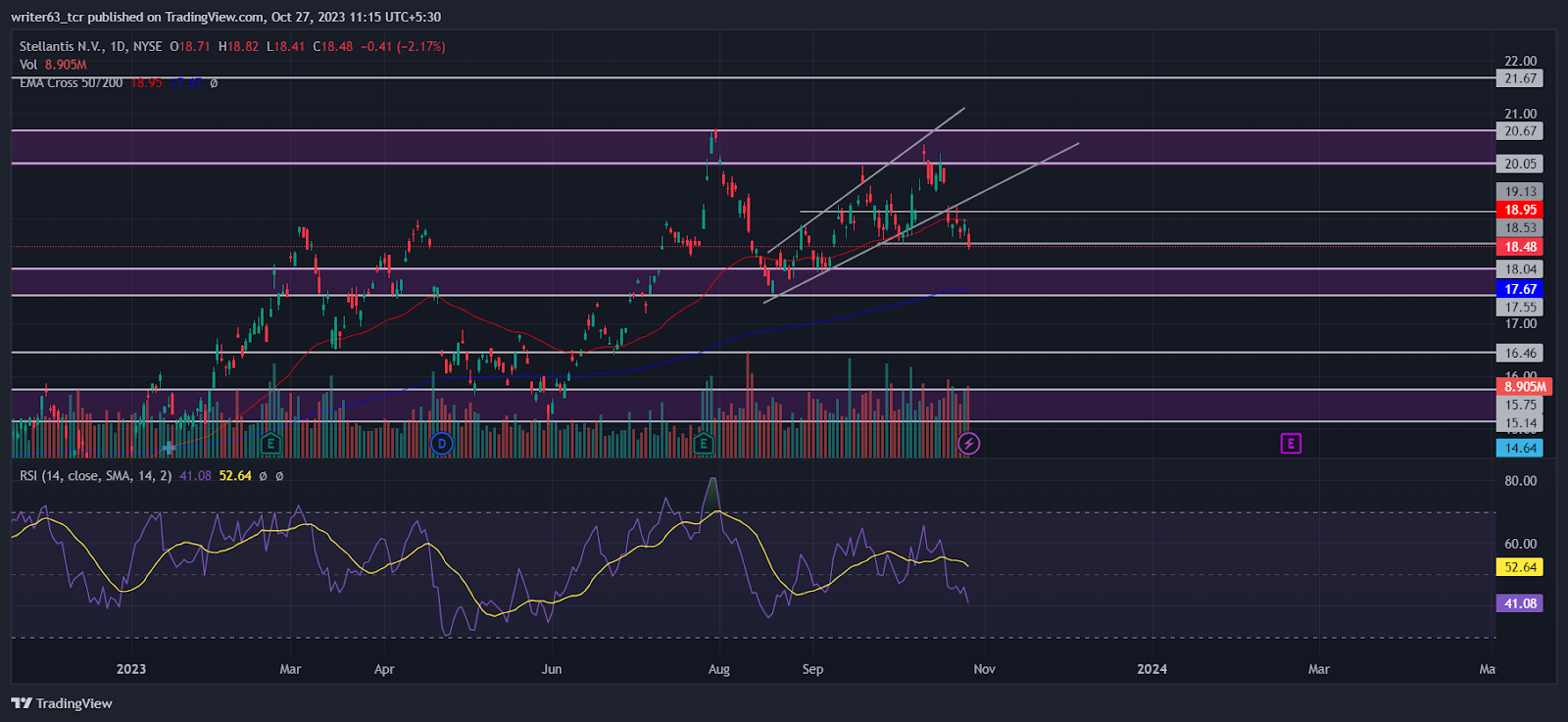Click the purple 41.08 RSI axis tag
The image size is (1568, 722).
click(1520, 603)
